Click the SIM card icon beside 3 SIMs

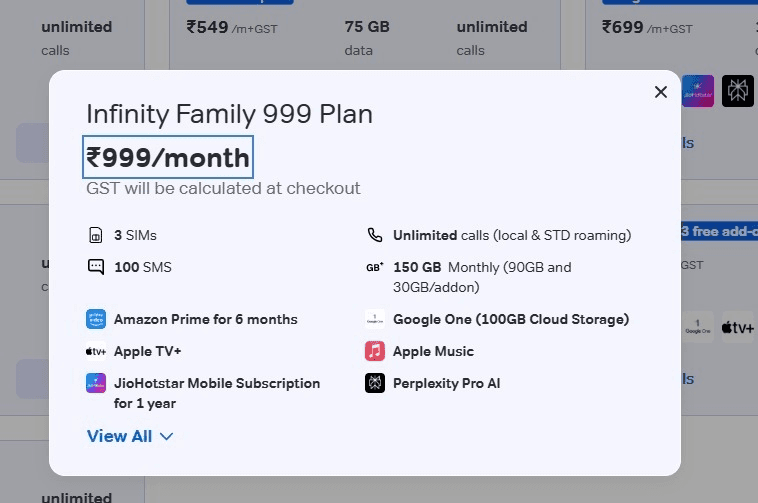pyautogui.click(x=96, y=236)
